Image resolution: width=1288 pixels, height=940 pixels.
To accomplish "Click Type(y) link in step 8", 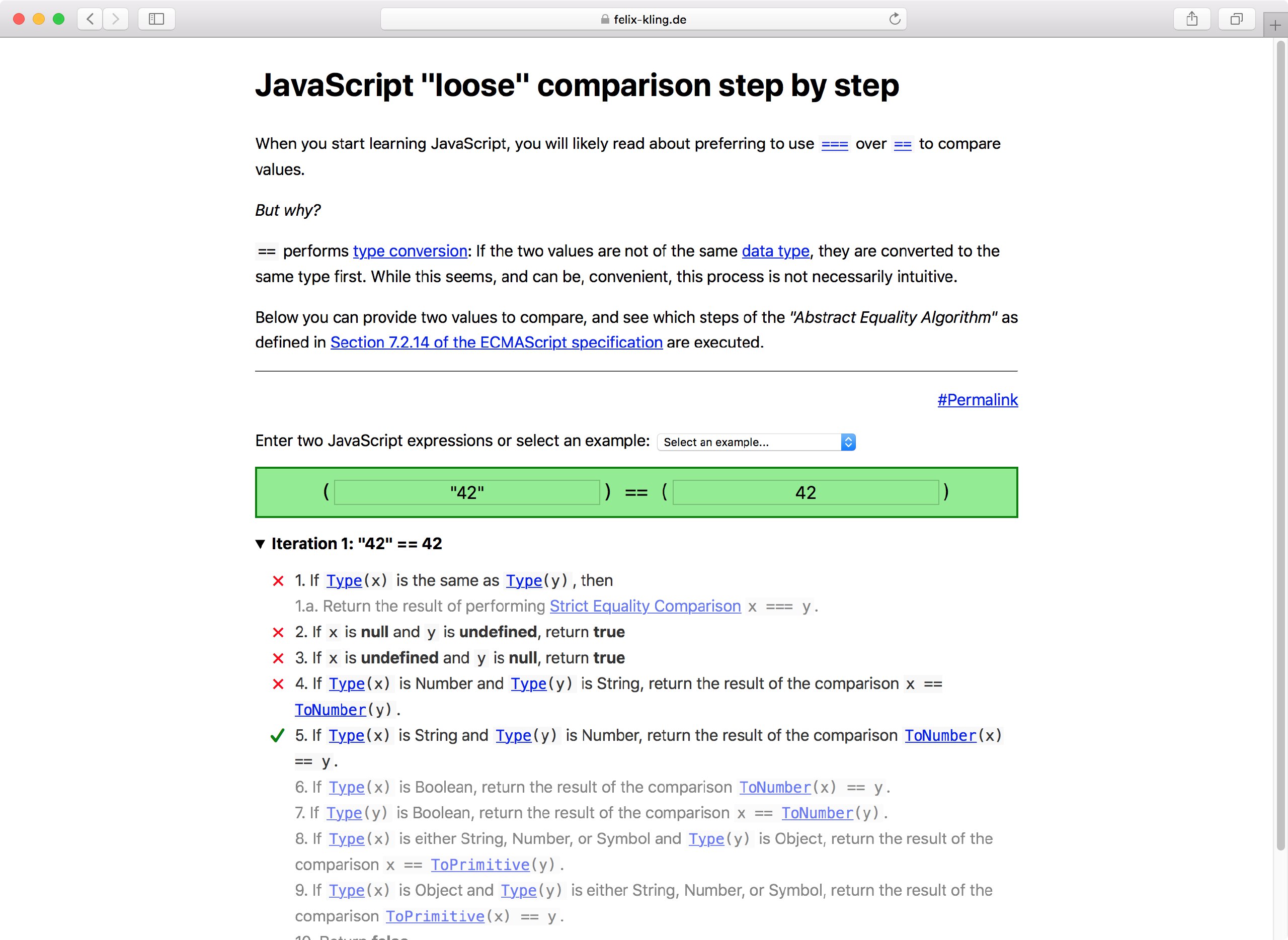I will click(706, 839).
